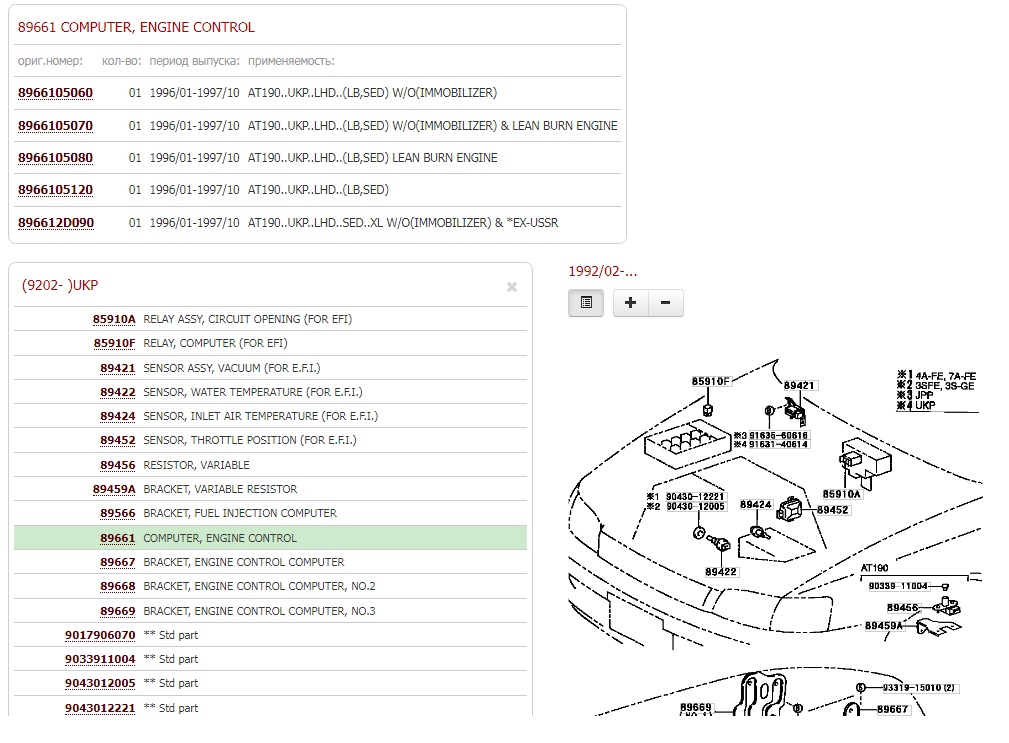Open 89566 fuel injection computer bracket
This screenshot has height=743, width=1009.
pyautogui.click(x=117, y=513)
